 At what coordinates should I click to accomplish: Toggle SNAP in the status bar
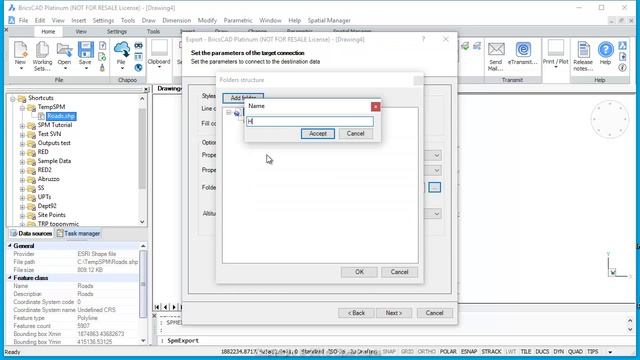[389, 351]
